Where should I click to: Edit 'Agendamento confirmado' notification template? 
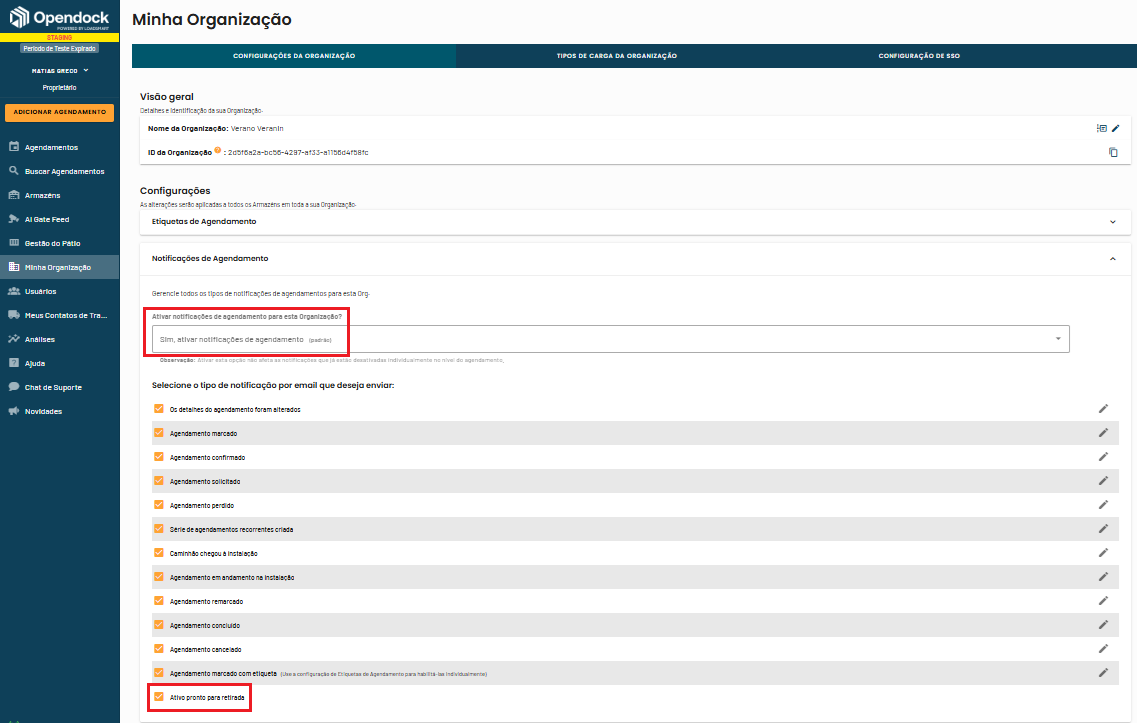pyautogui.click(x=1103, y=457)
